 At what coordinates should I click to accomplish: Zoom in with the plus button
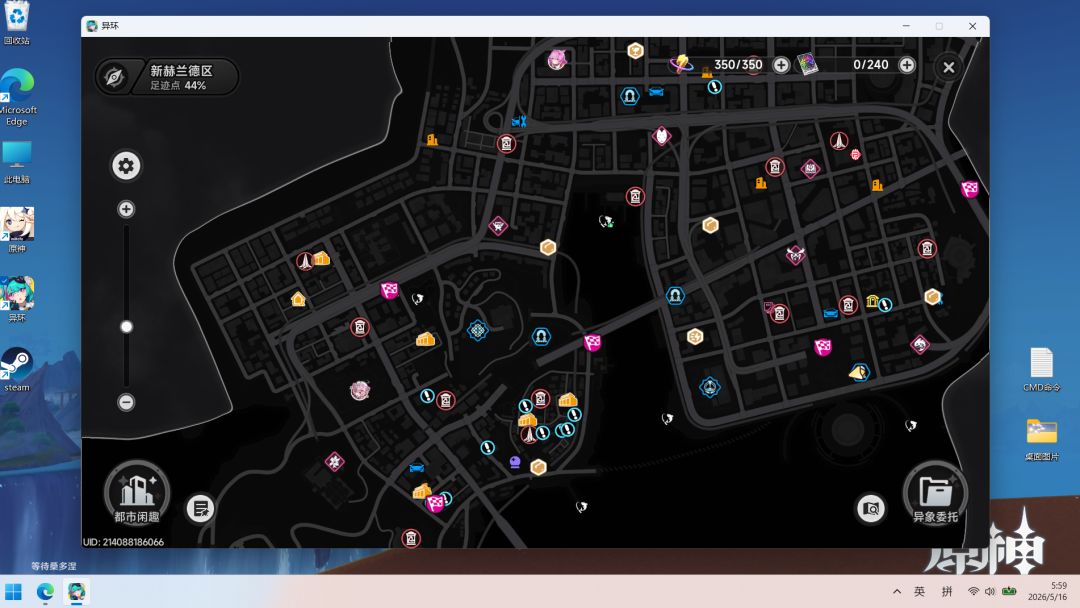point(126,209)
